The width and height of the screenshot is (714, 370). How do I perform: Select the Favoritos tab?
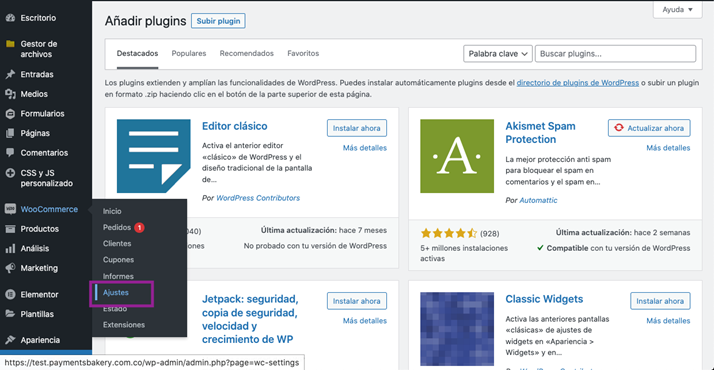[x=303, y=53]
